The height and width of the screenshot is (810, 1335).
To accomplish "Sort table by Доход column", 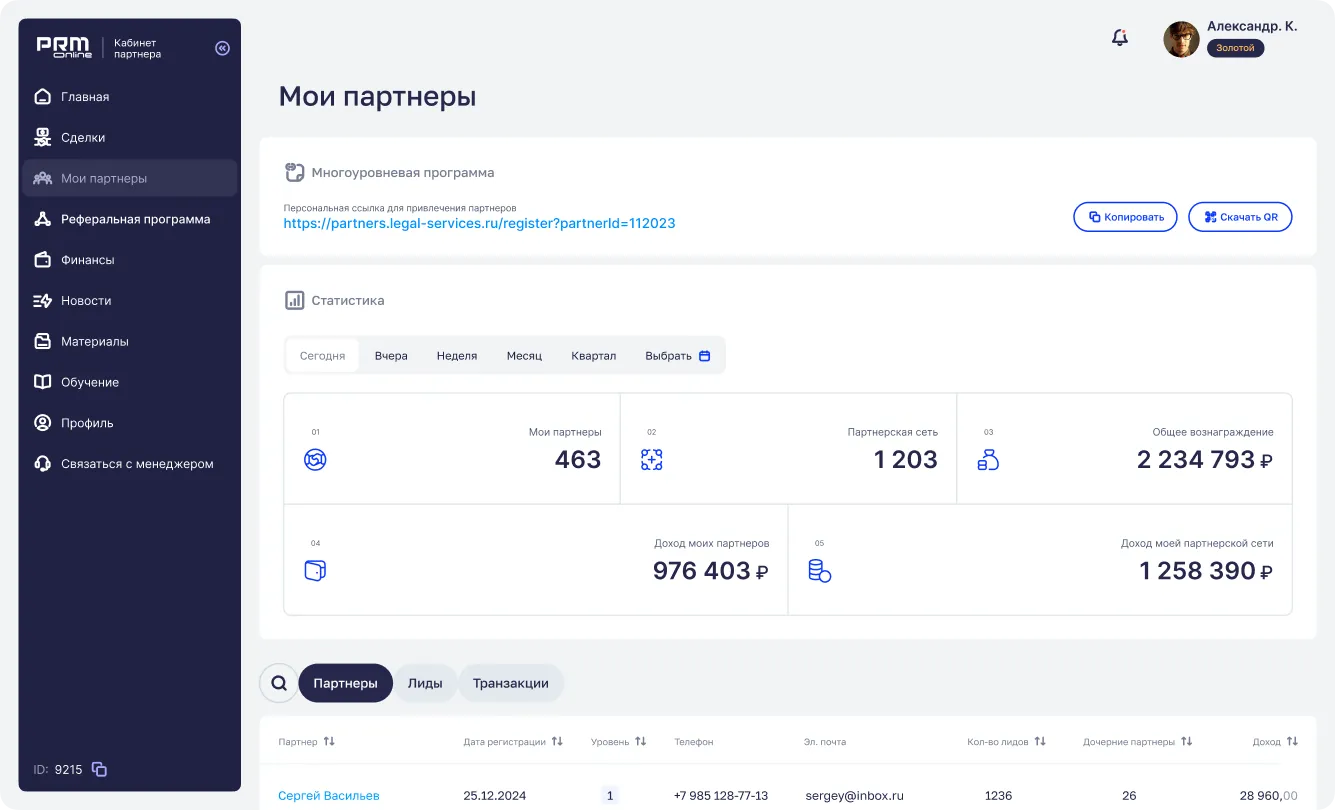I will [1292, 741].
